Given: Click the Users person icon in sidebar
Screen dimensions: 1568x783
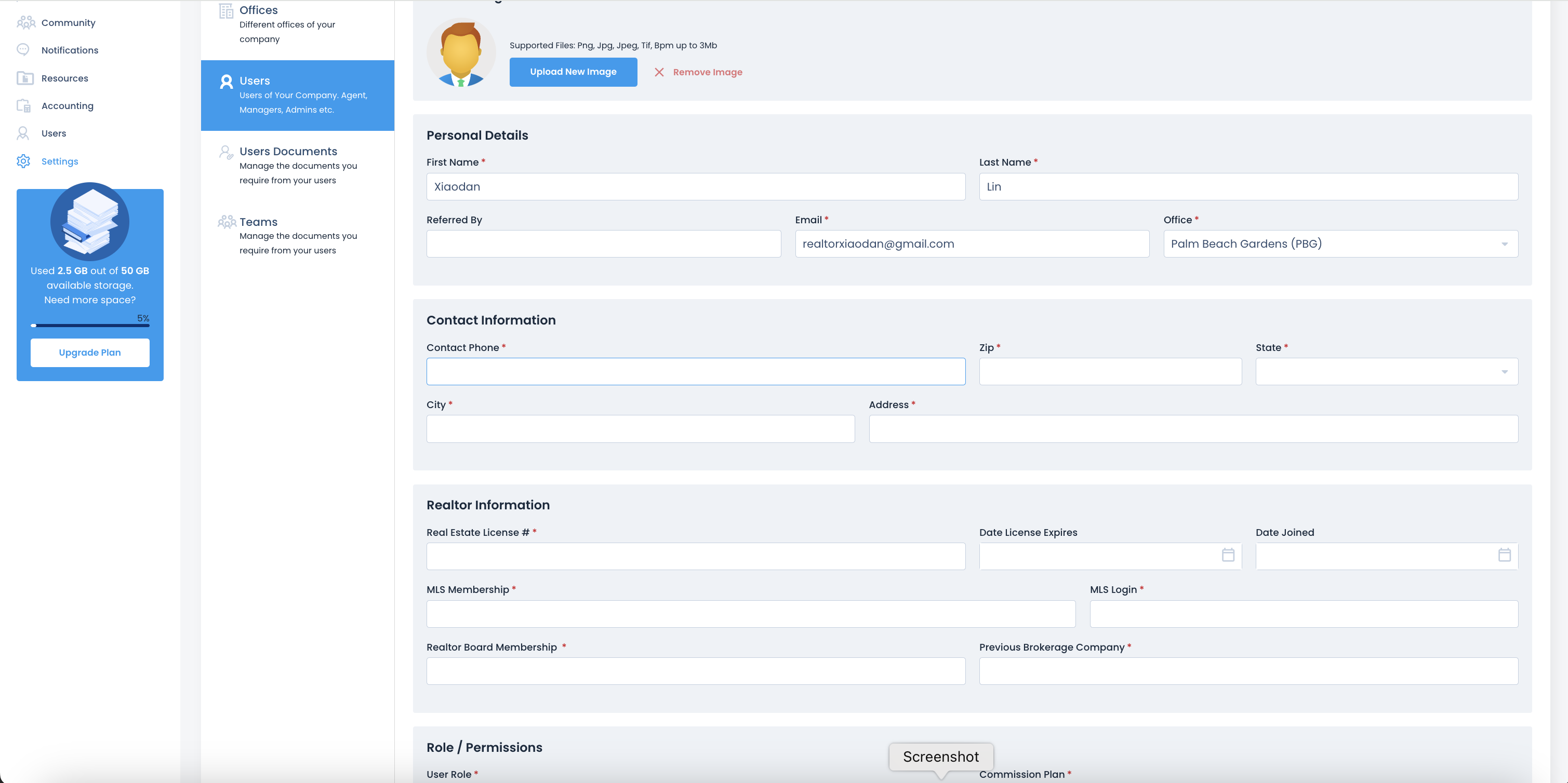Looking at the screenshot, I should [x=23, y=133].
